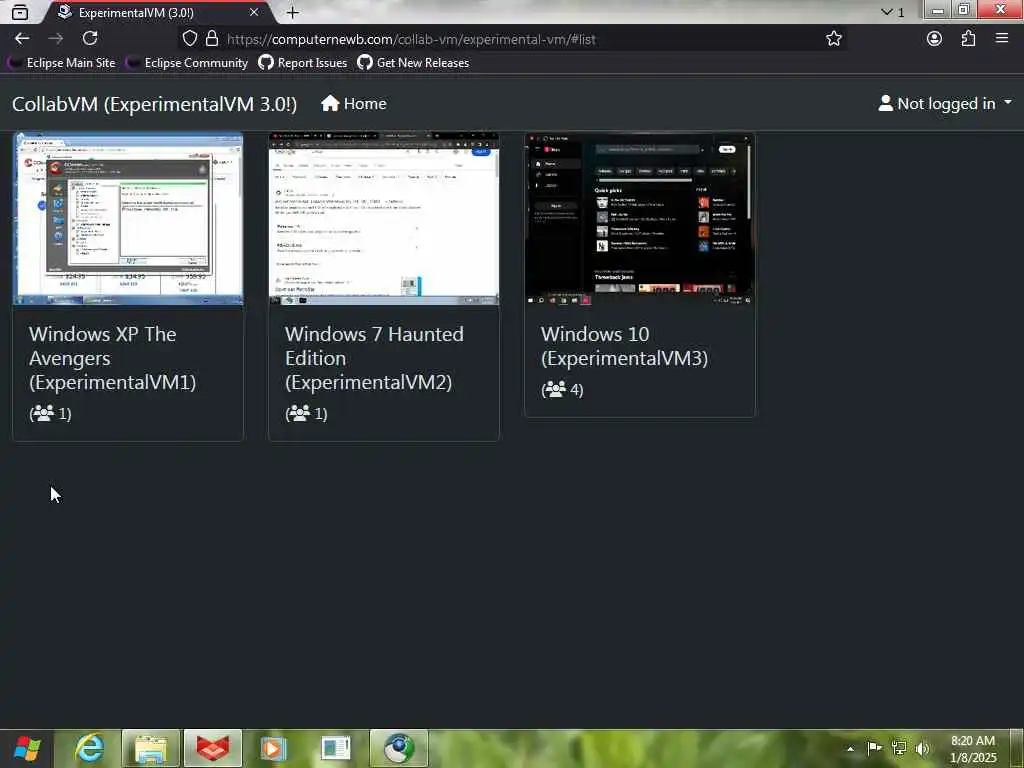The width and height of the screenshot is (1024, 768).
Task: Switch to the active browser taskbar icon
Action: pyautogui.click(x=398, y=748)
